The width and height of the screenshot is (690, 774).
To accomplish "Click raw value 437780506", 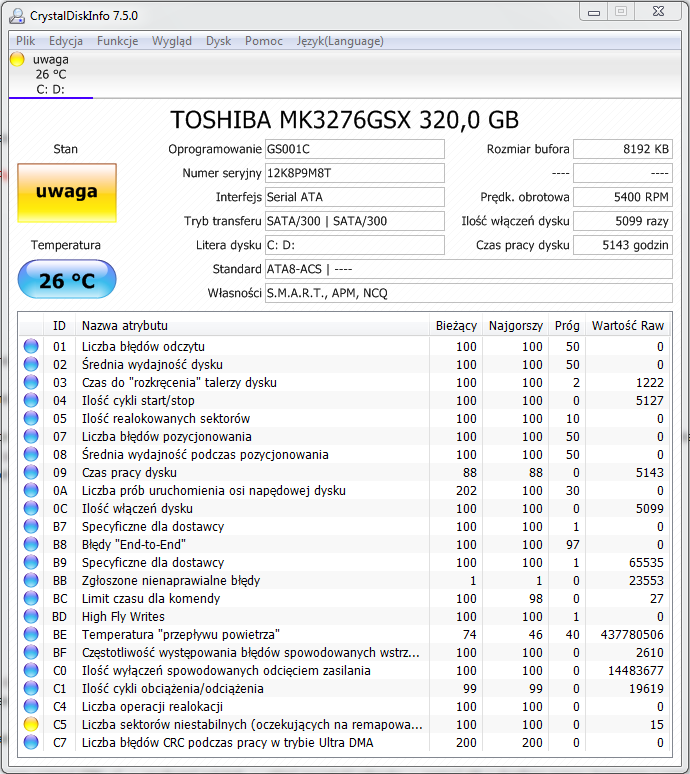I will [x=632, y=635].
